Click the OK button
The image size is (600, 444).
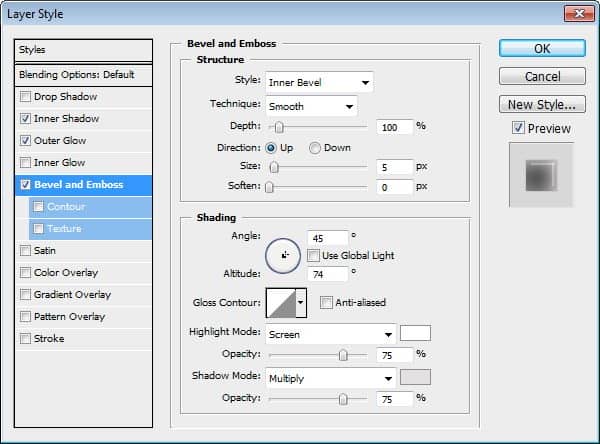point(542,49)
